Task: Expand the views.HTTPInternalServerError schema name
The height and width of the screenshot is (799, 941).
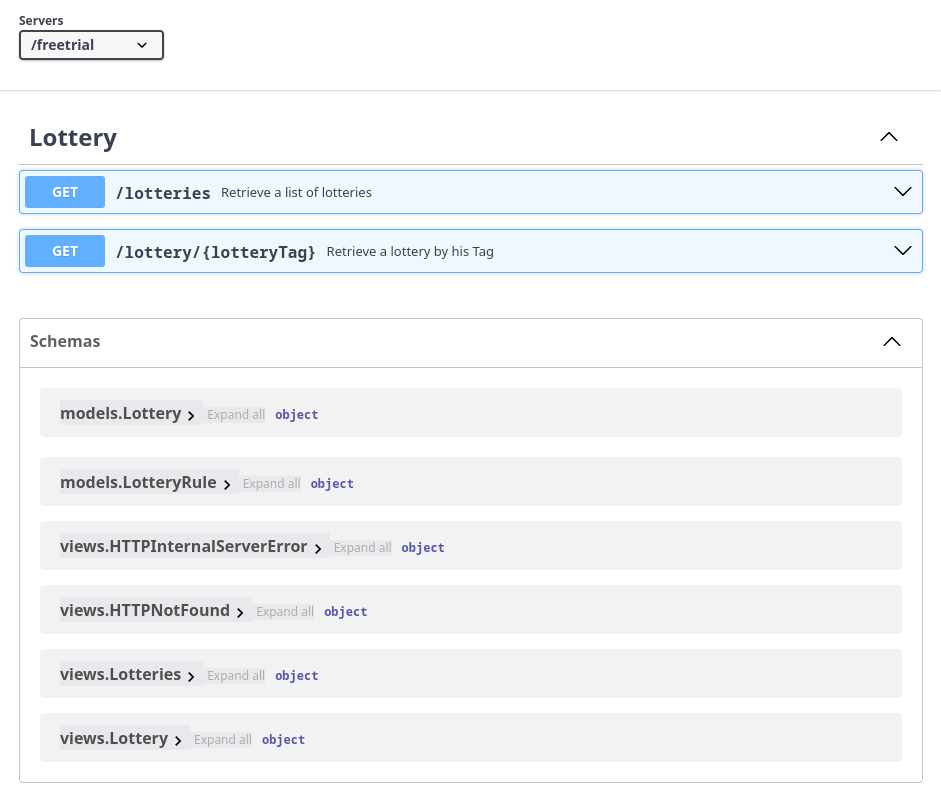Action: tap(184, 546)
